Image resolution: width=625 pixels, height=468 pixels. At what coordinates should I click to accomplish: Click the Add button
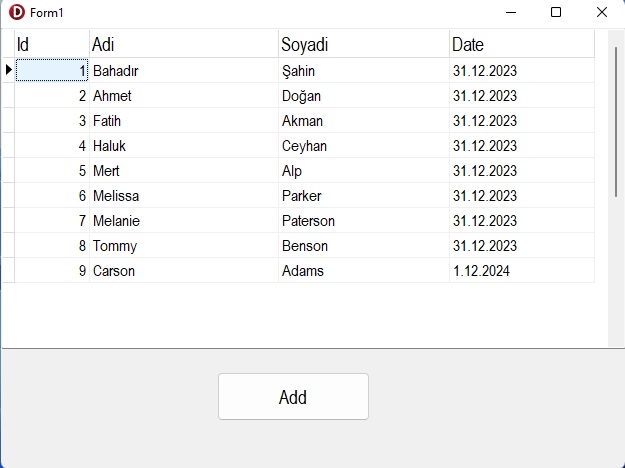[x=293, y=396]
